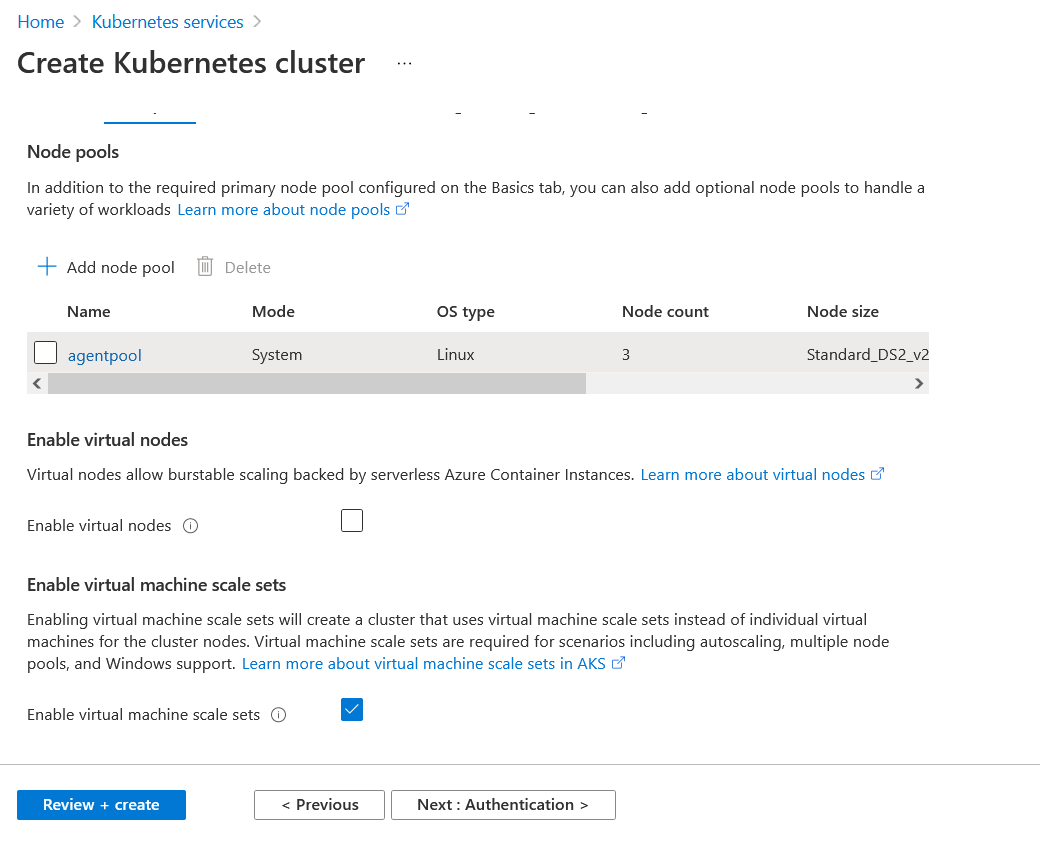Click the scroll right arrow under the node pool table
Viewport: 1040px width, 845px height.
pyautogui.click(x=919, y=383)
